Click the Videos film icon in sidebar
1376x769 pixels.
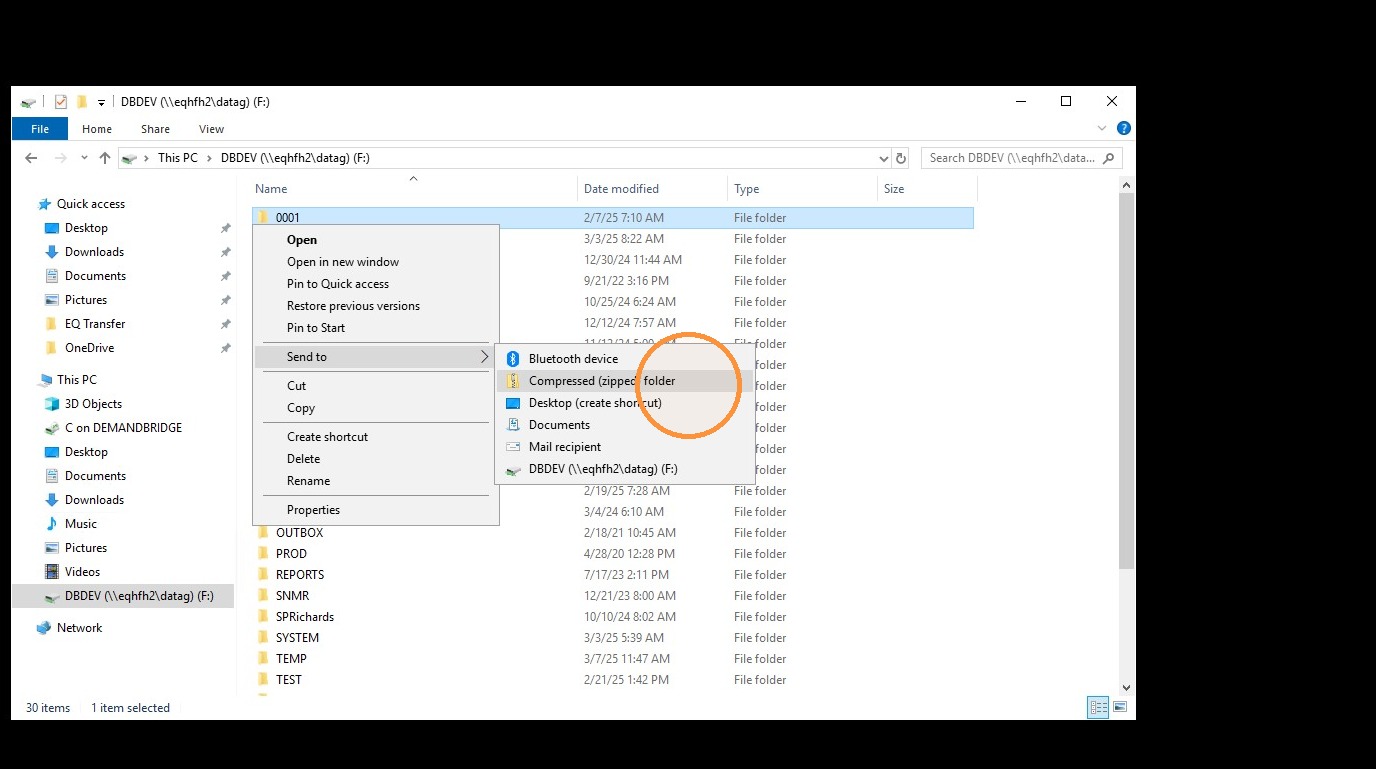coord(52,572)
